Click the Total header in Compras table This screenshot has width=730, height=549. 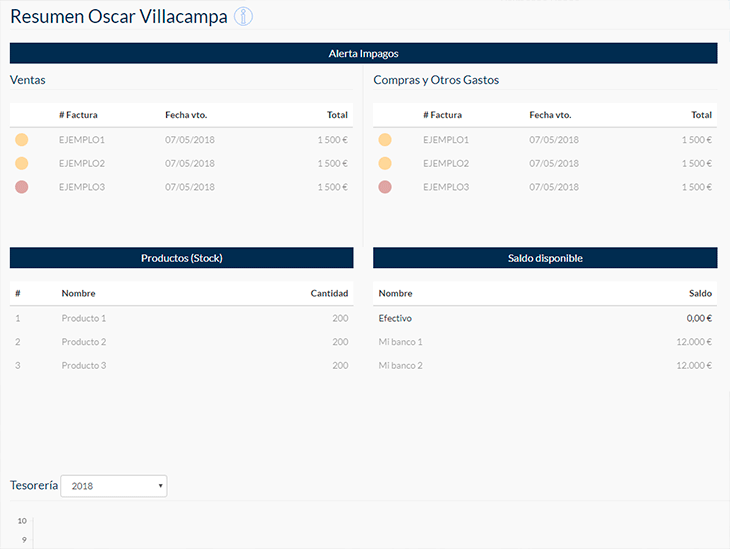pyautogui.click(x=701, y=115)
